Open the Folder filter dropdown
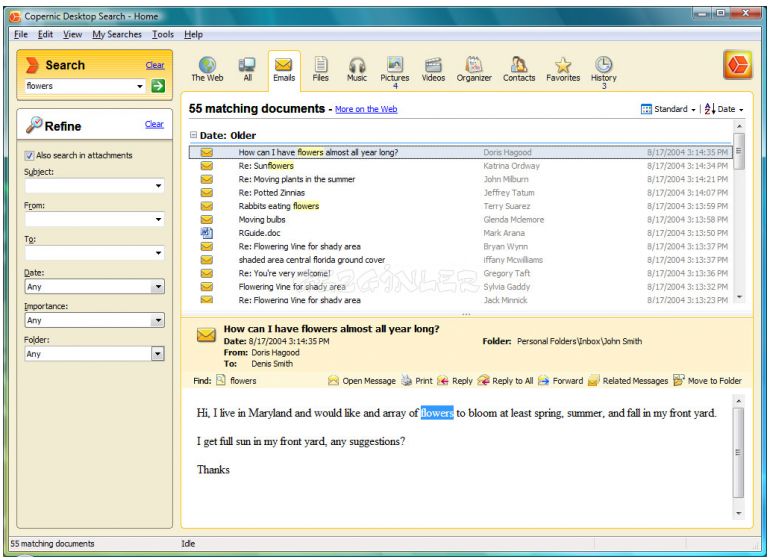Viewport: 770px width, 560px height. pyautogui.click(x=158, y=354)
